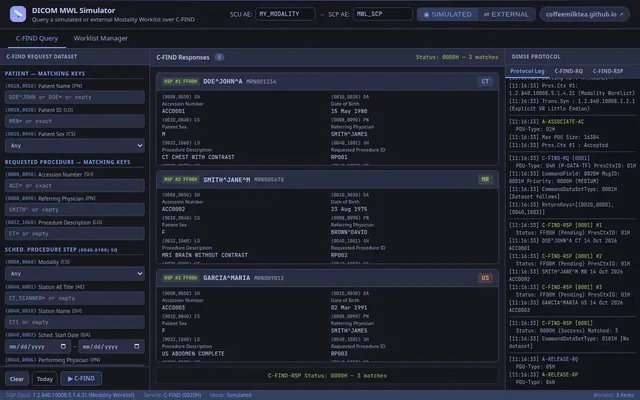Click requested procedure ID RP002
Viewport: 640px width, 400px height.
tap(339, 255)
